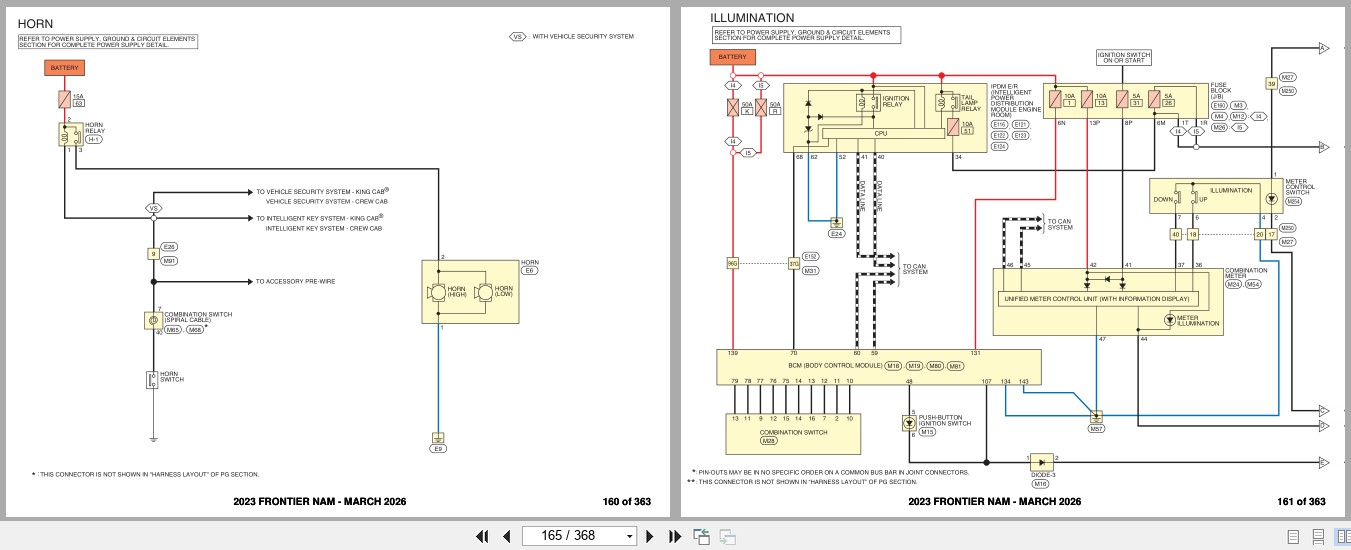
Task: Select two-page facing view
Action: [x=1343, y=536]
